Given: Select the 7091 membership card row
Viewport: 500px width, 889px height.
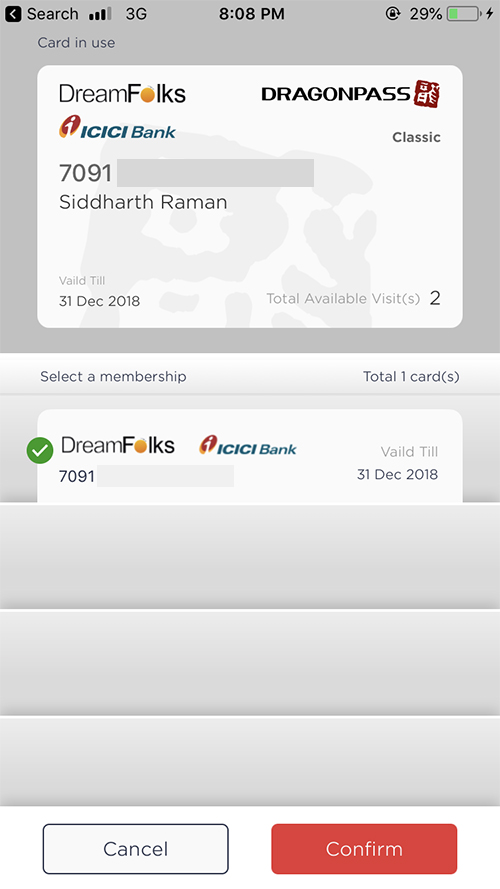Looking at the screenshot, I should [250, 456].
